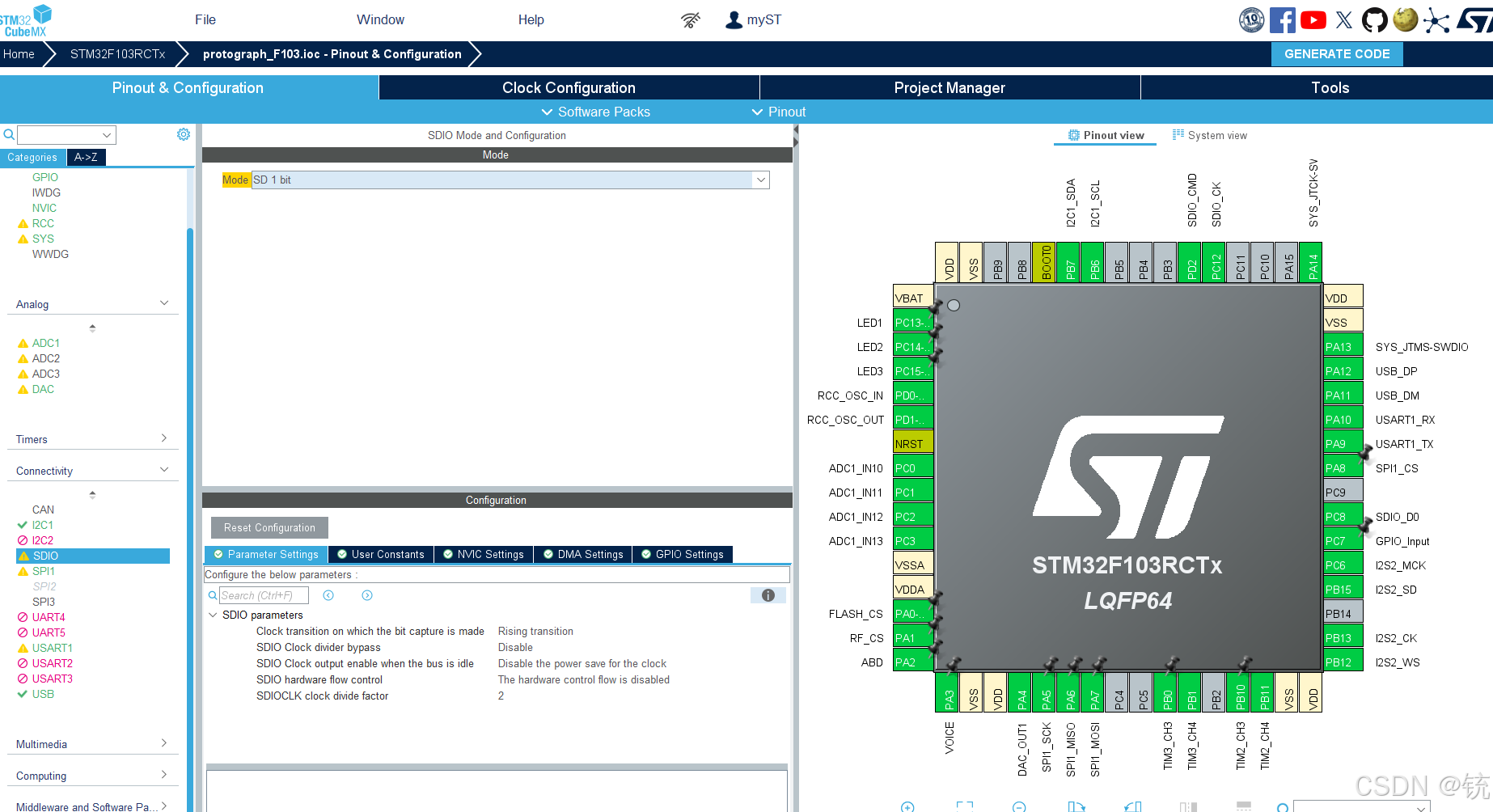
Task: Click the BOOT0 pin on the chip
Action: pyautogui.click(x=1043, y=263)
